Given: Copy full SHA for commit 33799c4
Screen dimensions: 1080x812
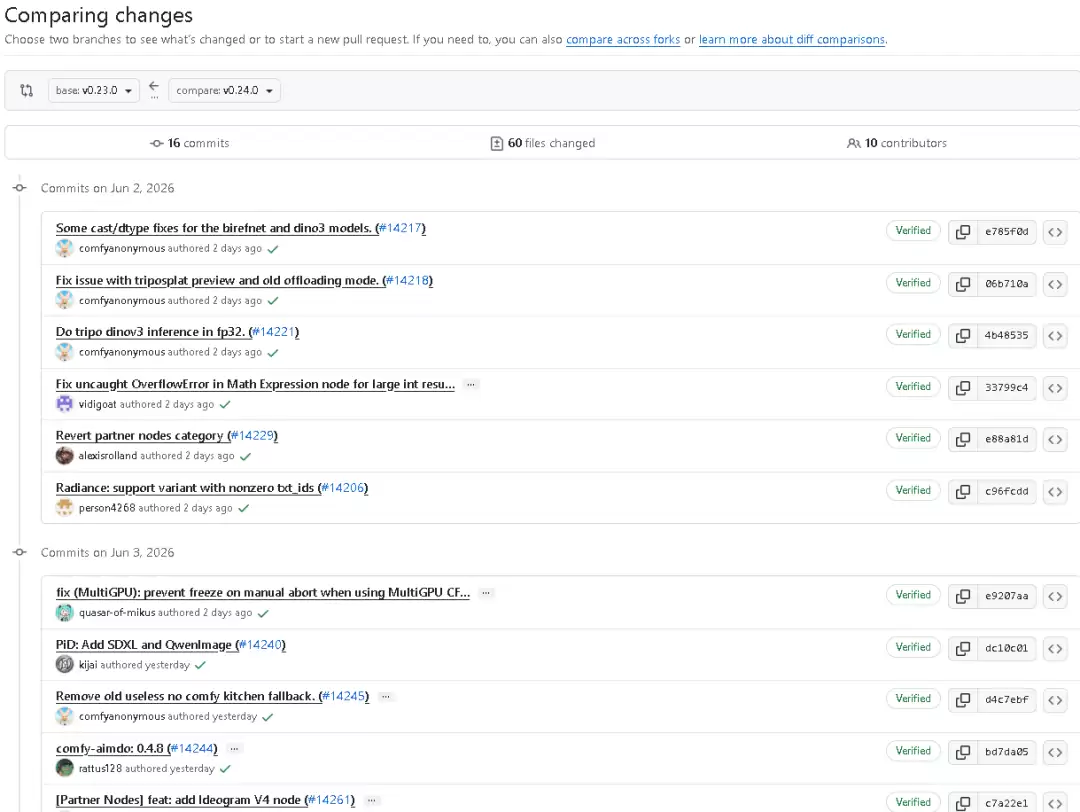Looking at the screenshot, I should click(963, 388).
